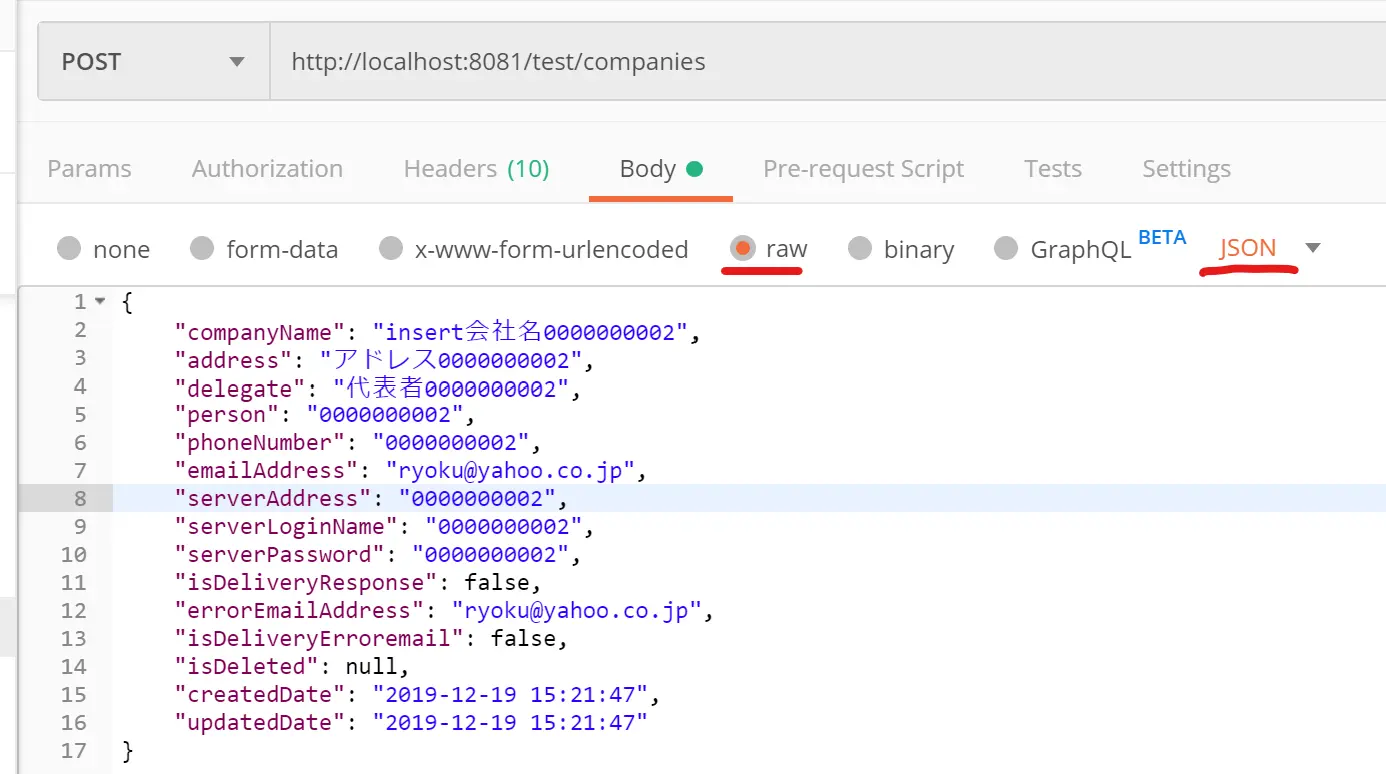
Task: Switch to the Params tab
Action: [89, 169]
